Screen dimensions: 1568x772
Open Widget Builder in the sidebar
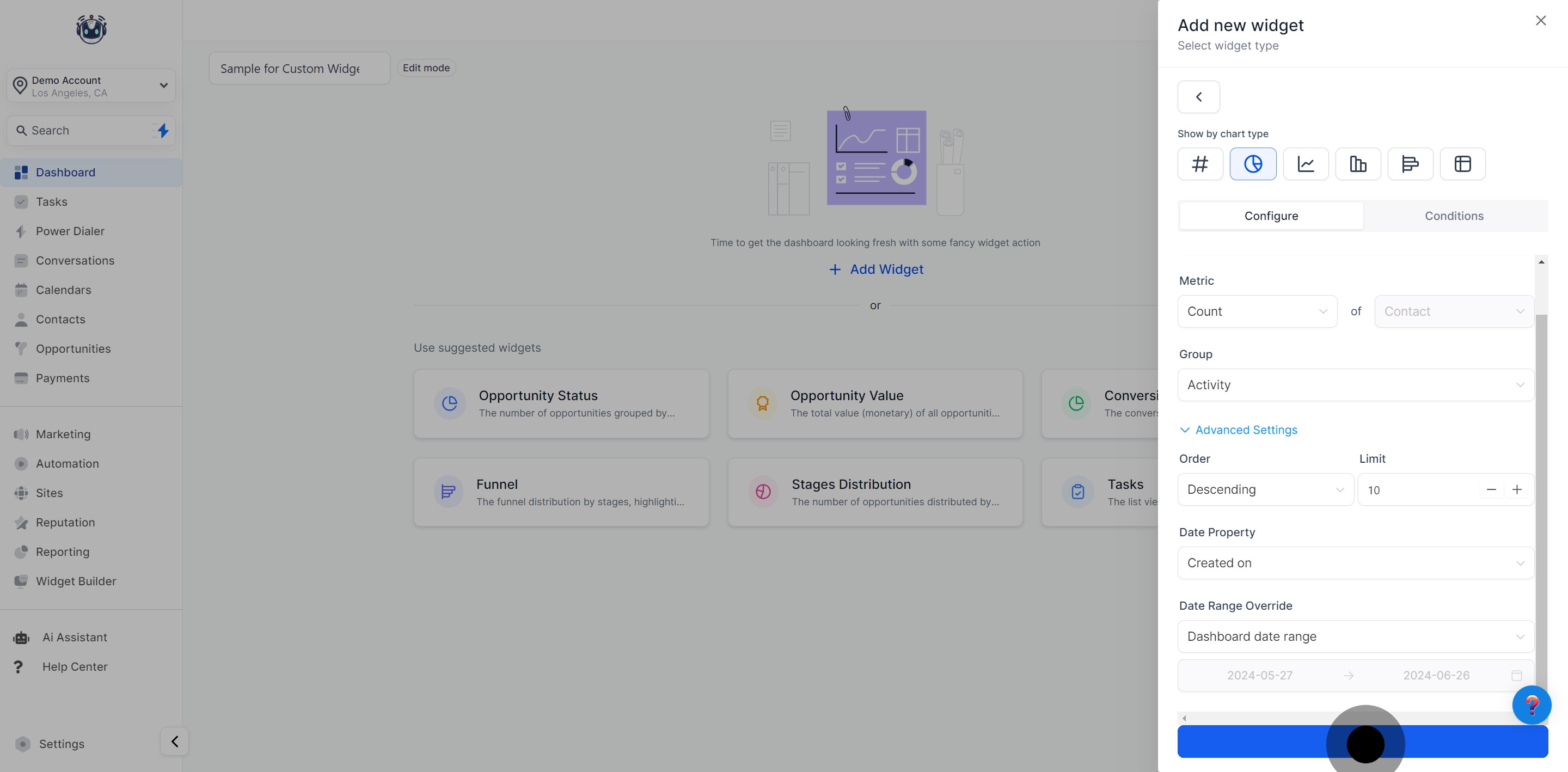tap(91, 581)
